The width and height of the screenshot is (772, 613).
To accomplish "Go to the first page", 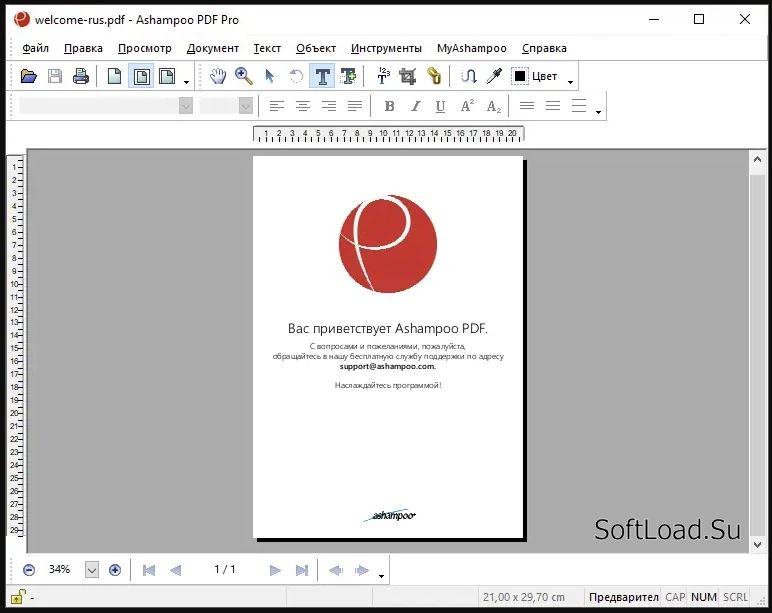I will tap(148, 570).
